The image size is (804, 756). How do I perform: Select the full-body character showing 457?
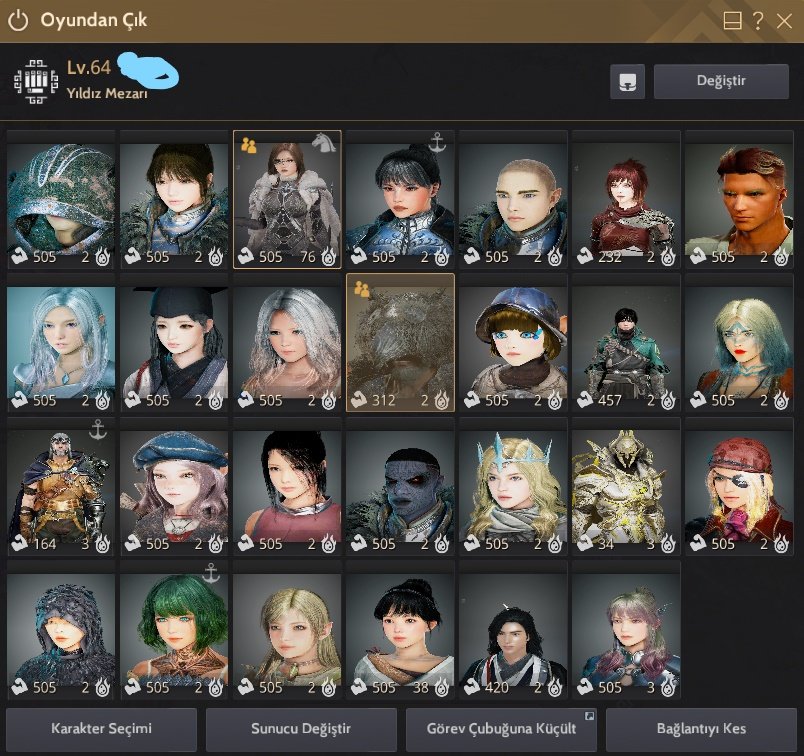(x=626, y=343)
